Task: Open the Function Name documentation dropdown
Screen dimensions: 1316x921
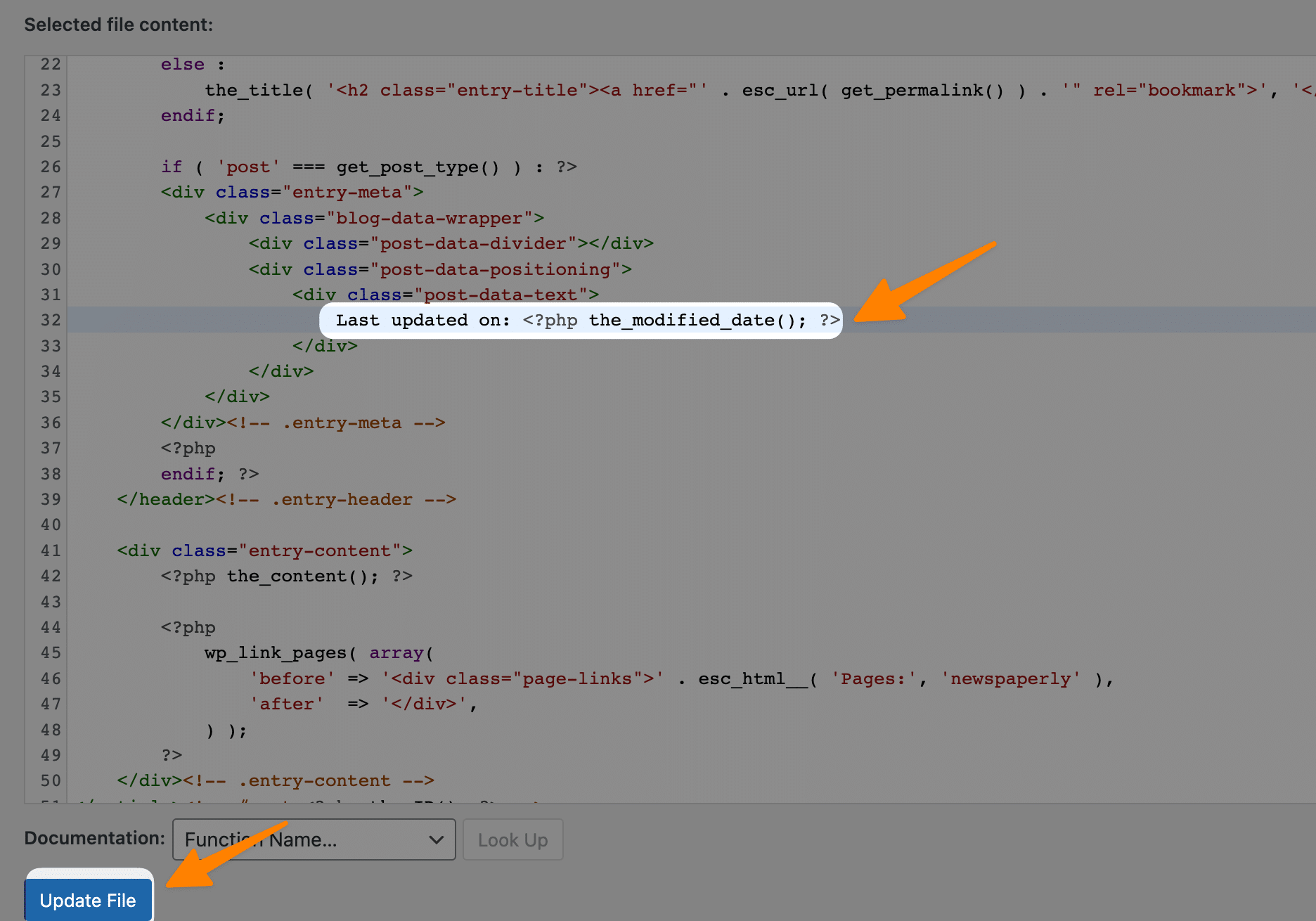Action: tap(314, 839)
